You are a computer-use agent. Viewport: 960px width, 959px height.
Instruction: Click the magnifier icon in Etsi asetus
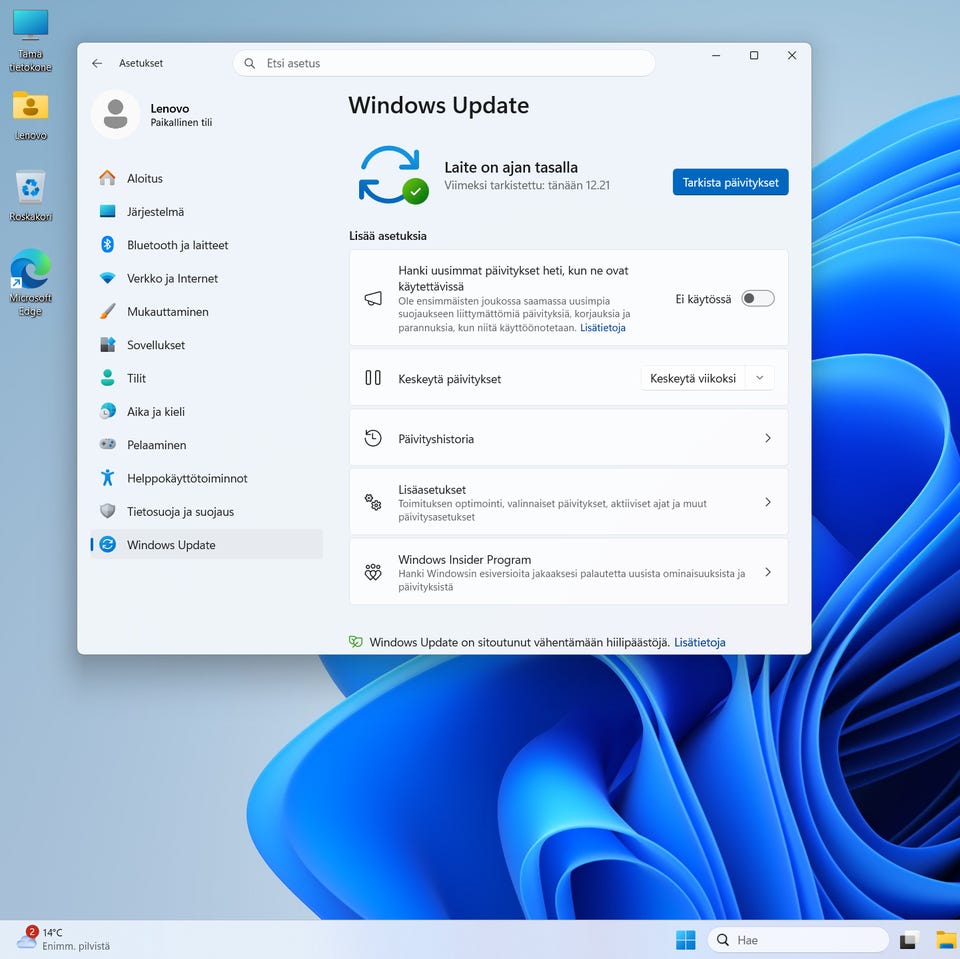click(250, 63)
